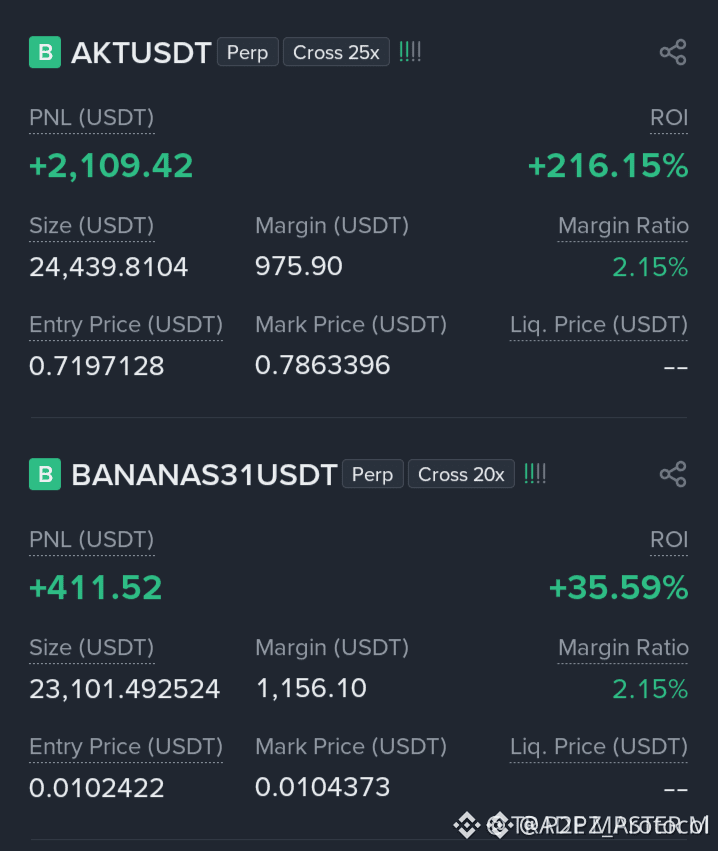The image size is (718, 851).
Task: Adjust the Cross 20x leverage badge
Action: (x=461, y=474)
